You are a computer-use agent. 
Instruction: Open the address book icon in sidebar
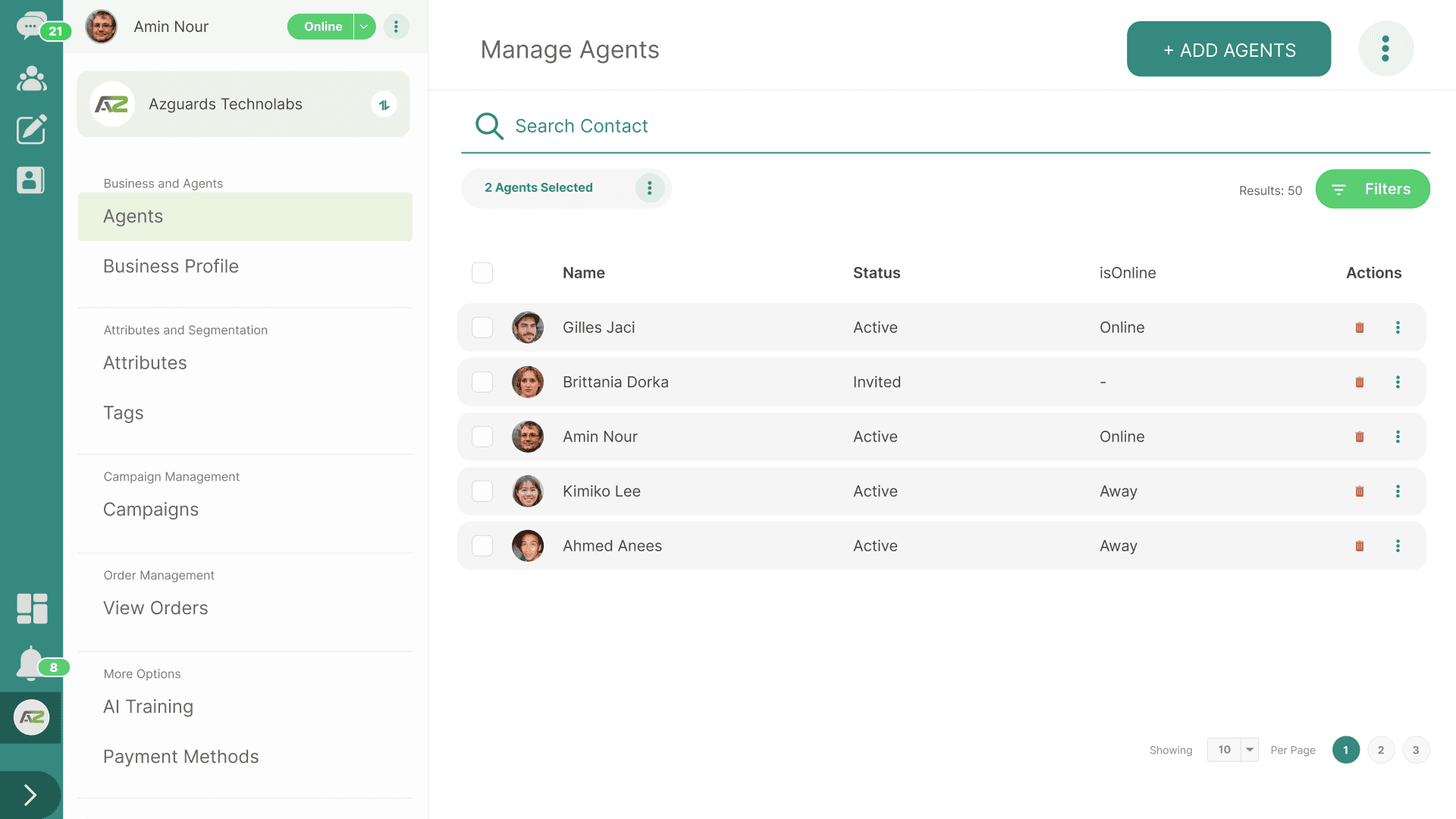[30, 180]
